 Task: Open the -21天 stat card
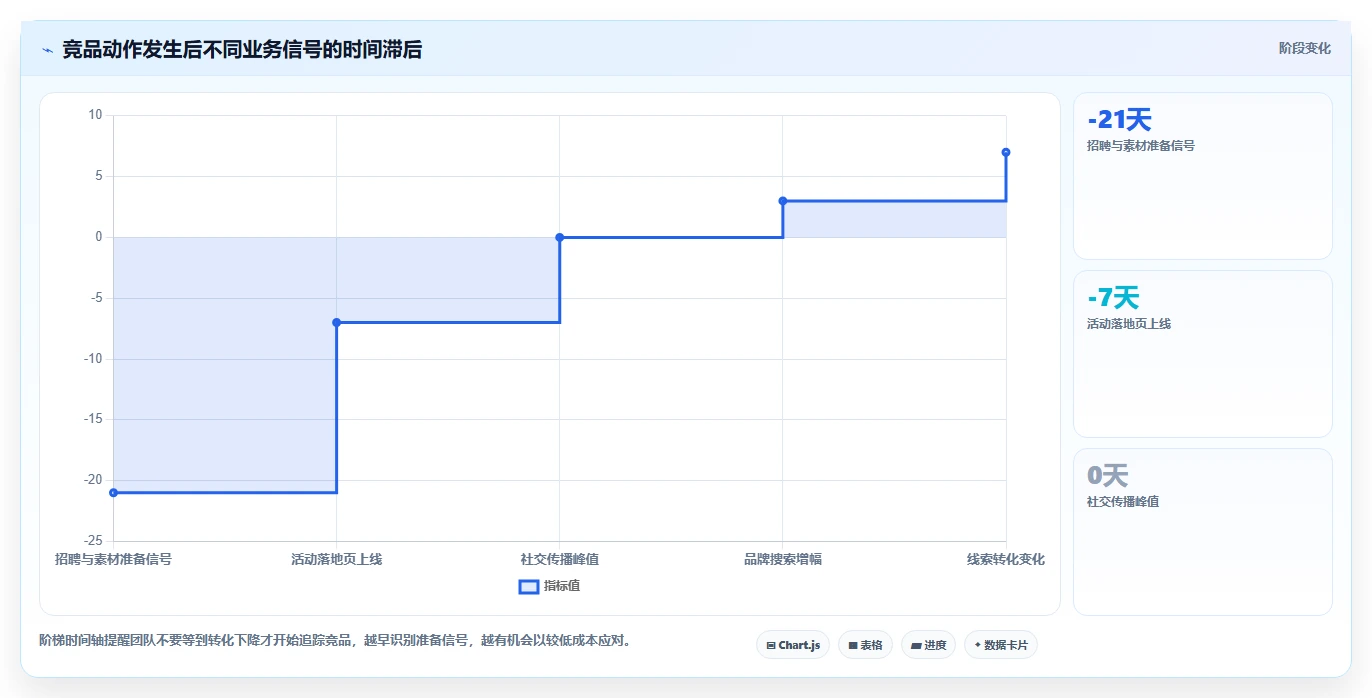tap(1203, 176)
